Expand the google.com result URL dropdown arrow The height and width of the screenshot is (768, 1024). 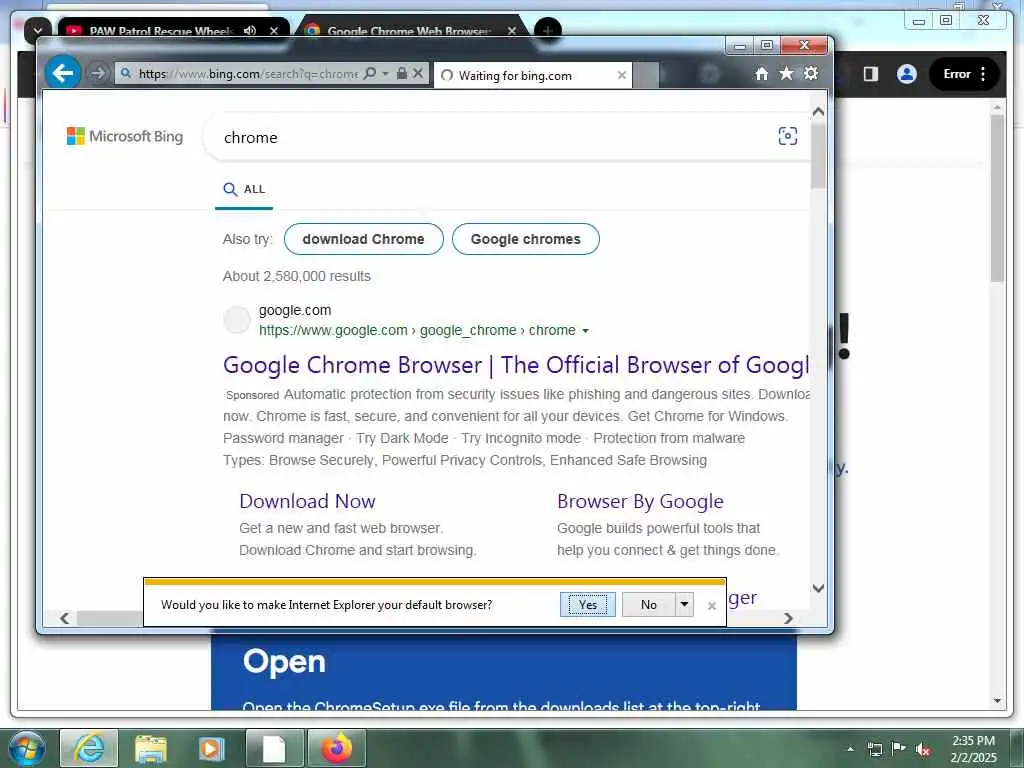(x=585, y=331)
